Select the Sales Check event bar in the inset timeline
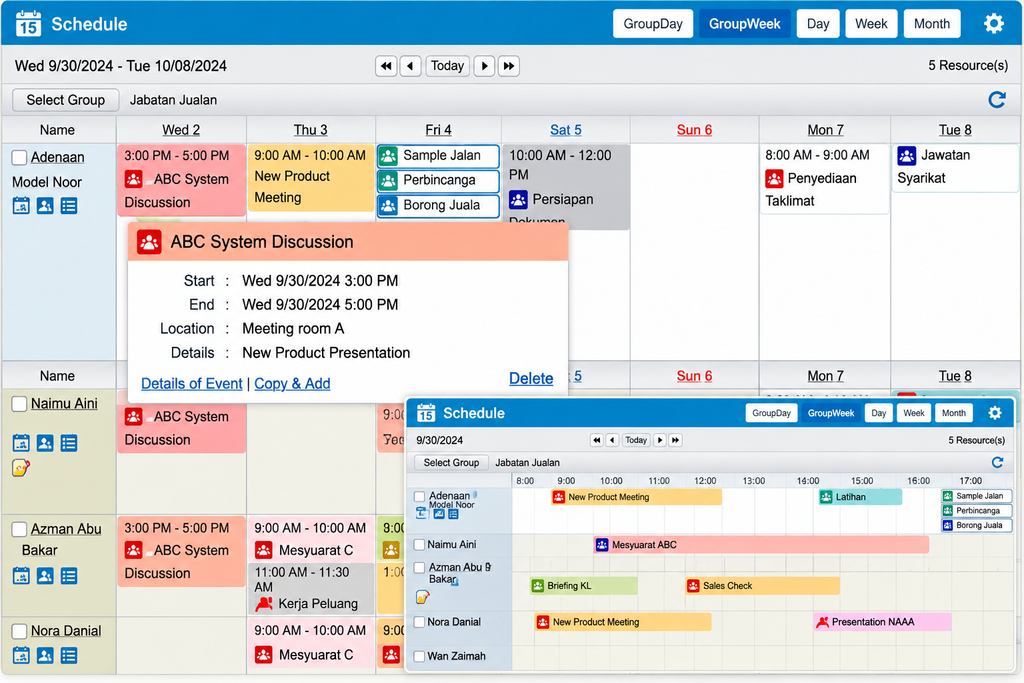The width and height of the screenshot is (1024, 683). [x=762, y=586]
